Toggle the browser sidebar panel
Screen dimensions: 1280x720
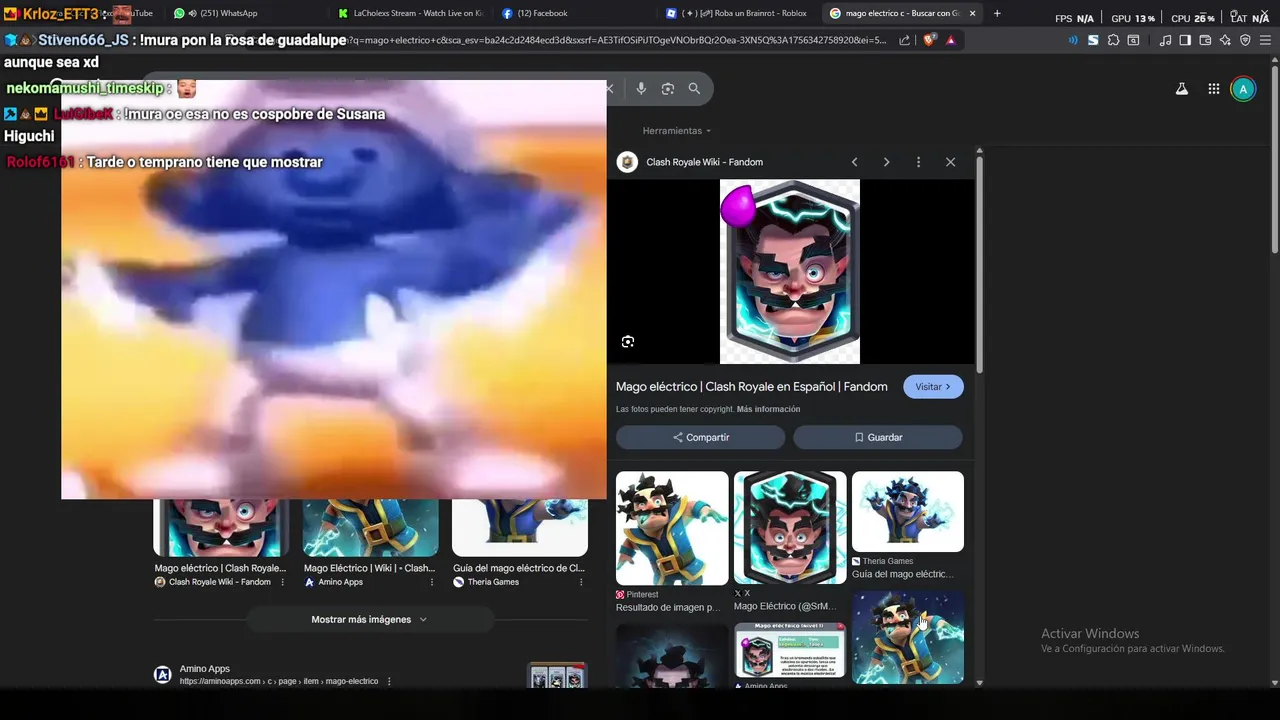[1185, 40]
